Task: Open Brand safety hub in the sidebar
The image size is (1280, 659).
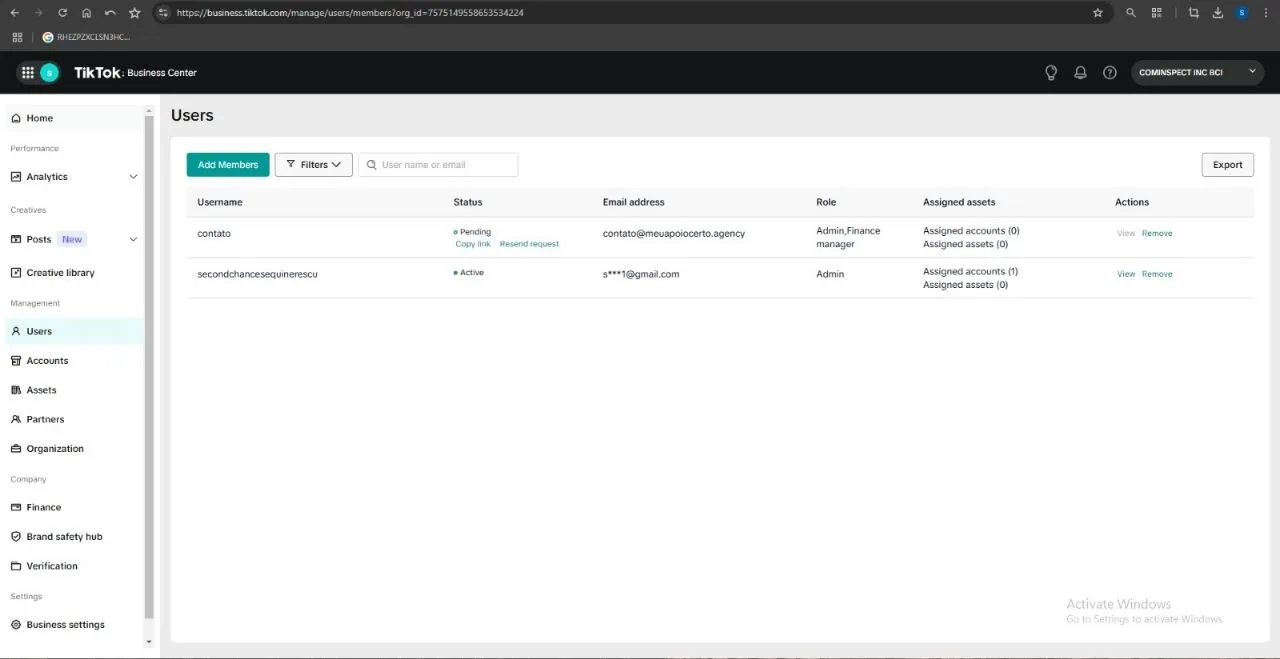Action: [x=75, y=537]
